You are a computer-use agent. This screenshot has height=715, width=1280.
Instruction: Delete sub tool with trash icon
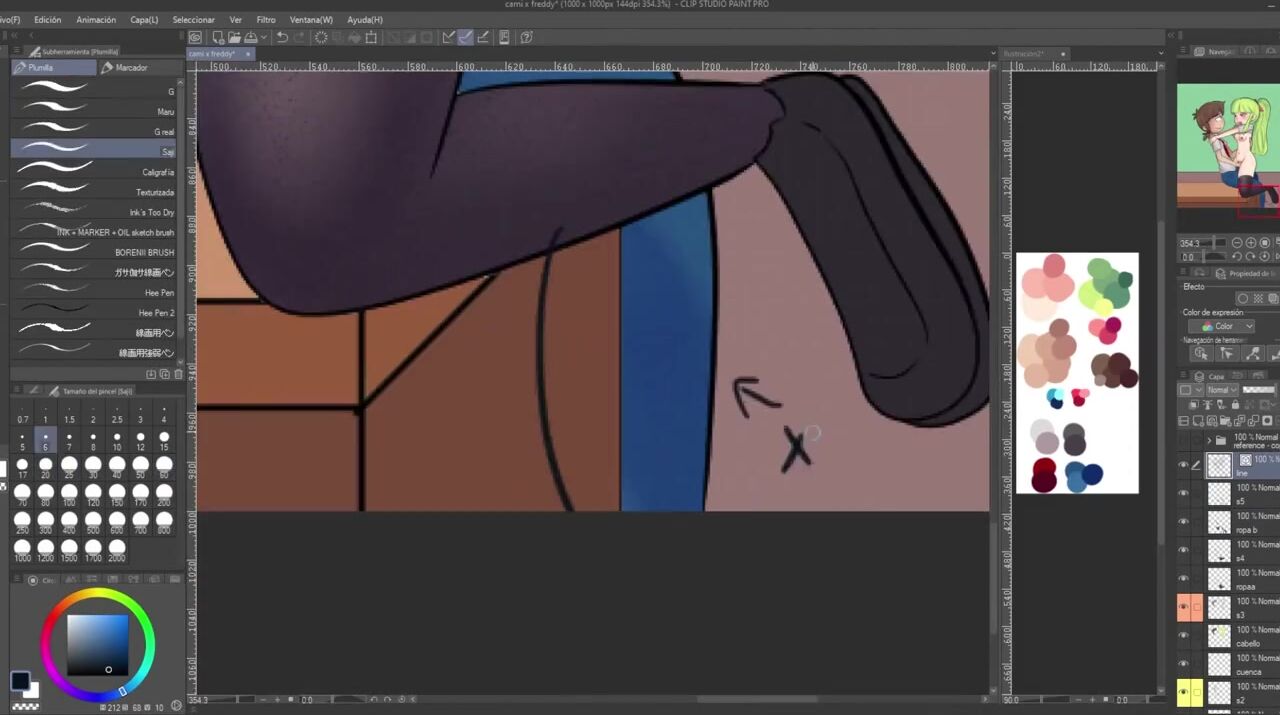(x=178, y=374)
